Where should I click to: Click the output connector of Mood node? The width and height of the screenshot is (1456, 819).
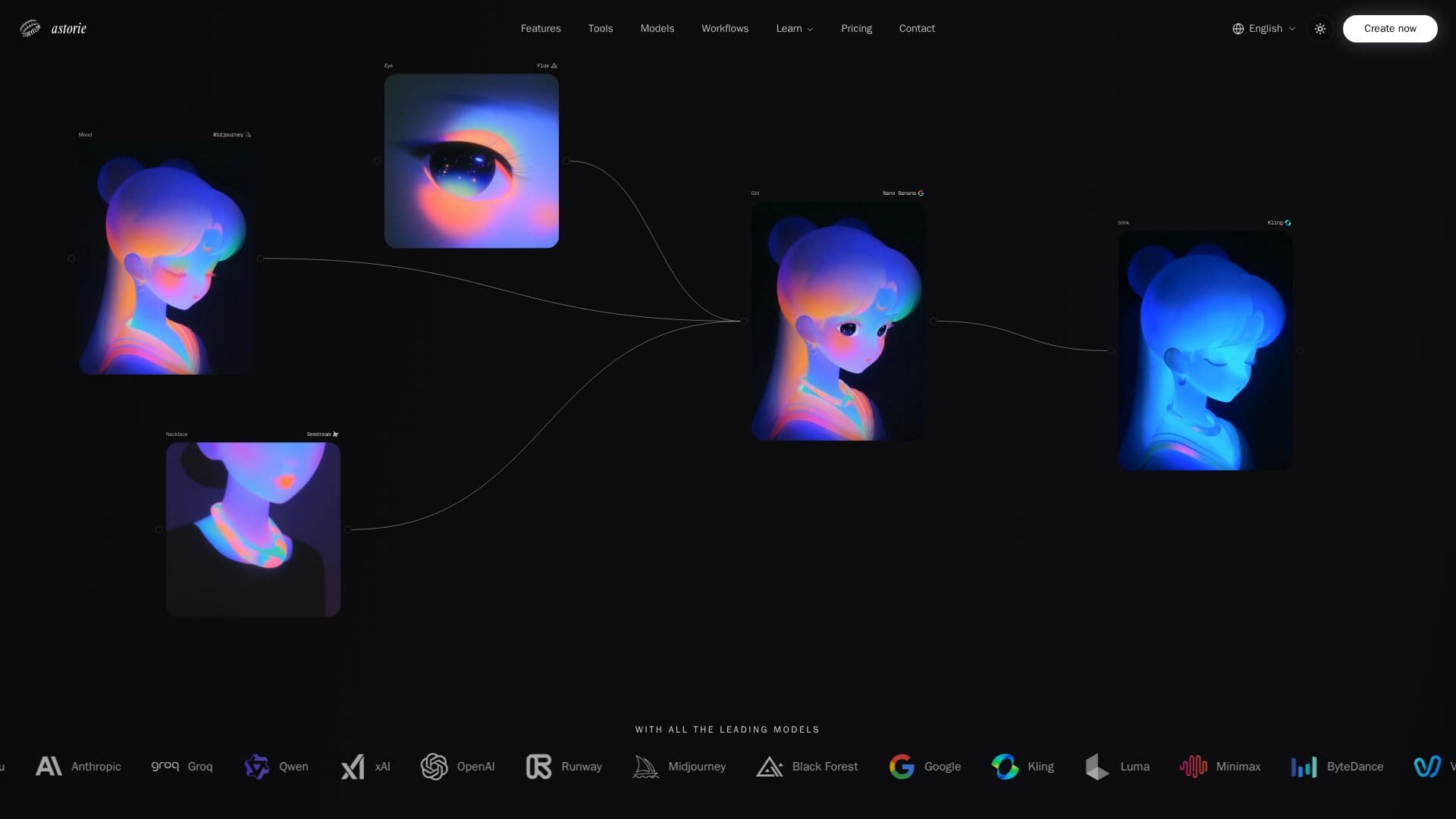tap(260, 259)
